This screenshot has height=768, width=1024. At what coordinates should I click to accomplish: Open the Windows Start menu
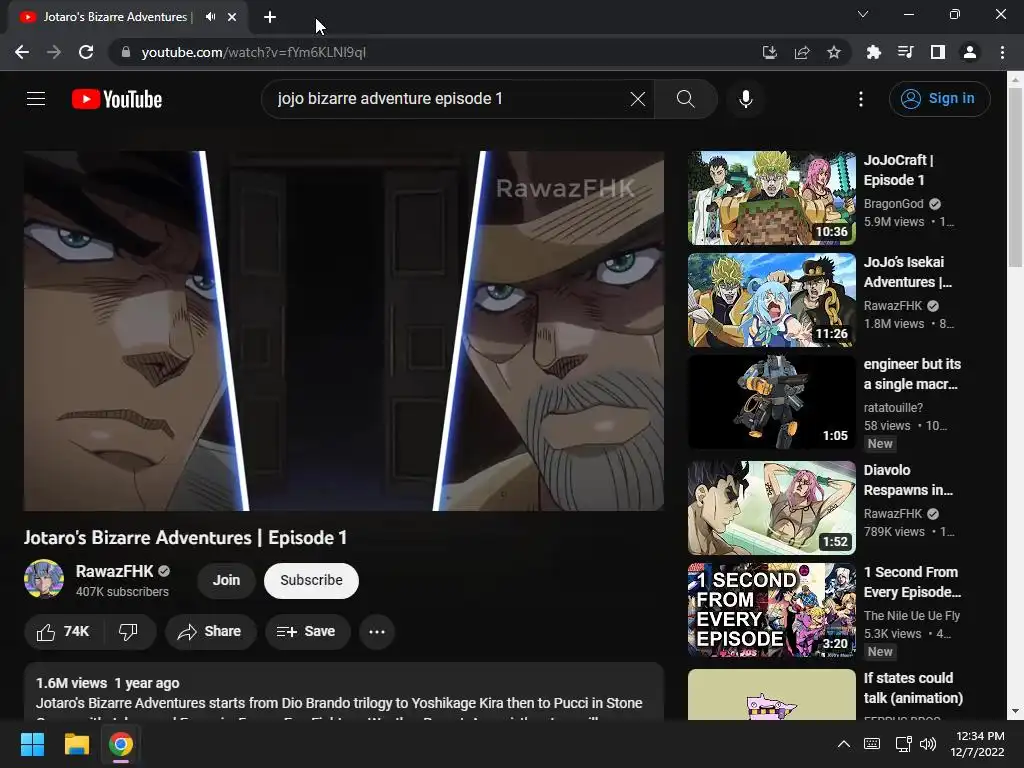coord(33,744)
